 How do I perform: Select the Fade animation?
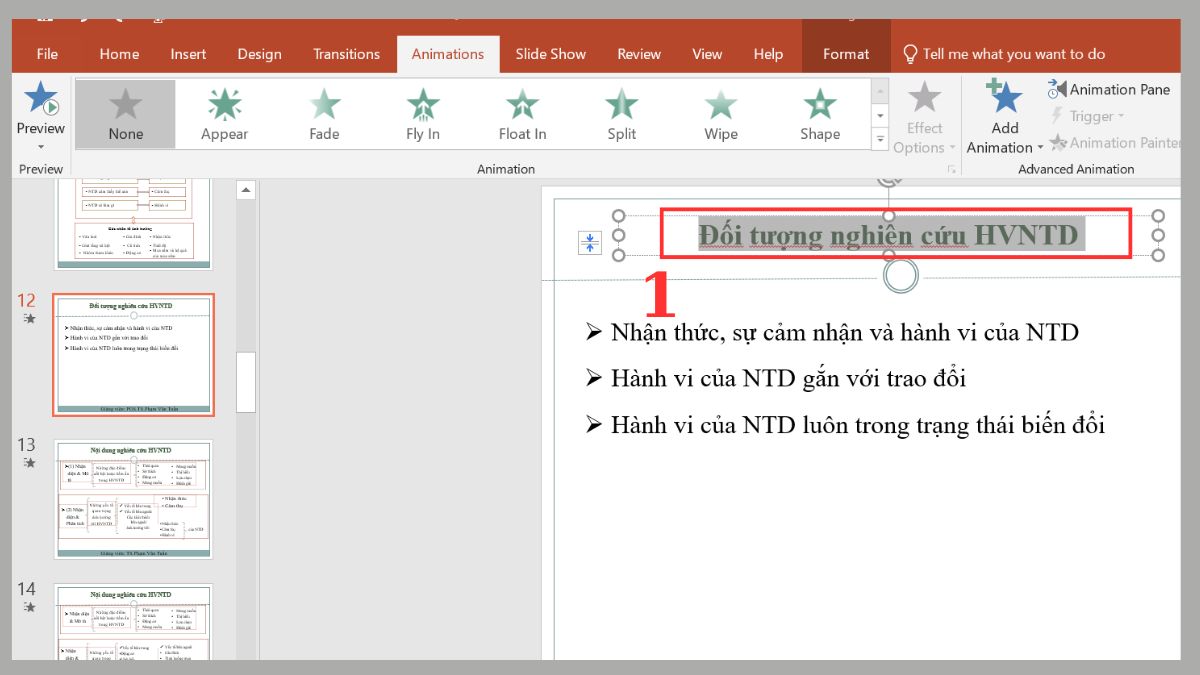point(322,110)
